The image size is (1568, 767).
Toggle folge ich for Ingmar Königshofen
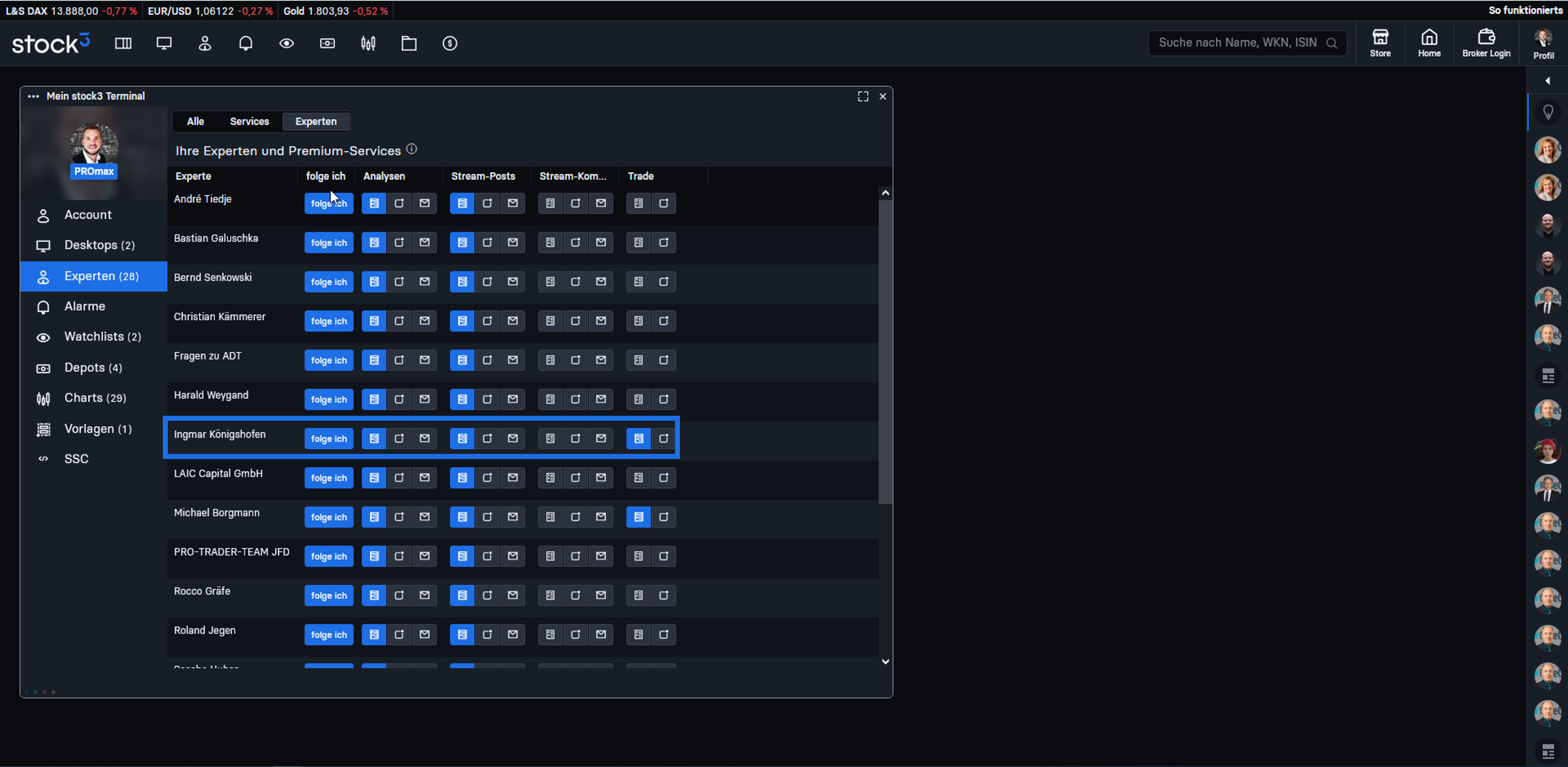click(x=329, y=439)
